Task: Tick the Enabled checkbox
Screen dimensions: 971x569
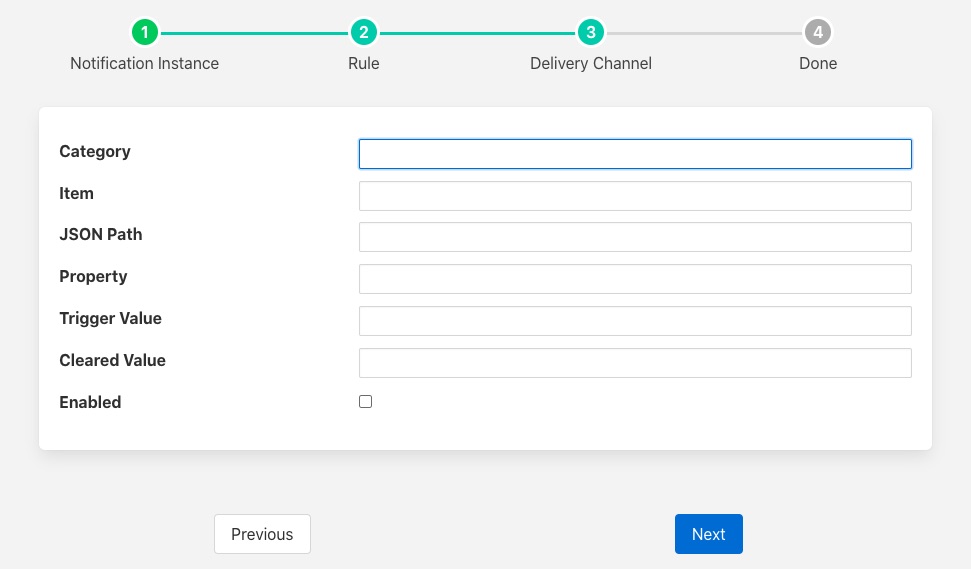Action: pos(366,402)
